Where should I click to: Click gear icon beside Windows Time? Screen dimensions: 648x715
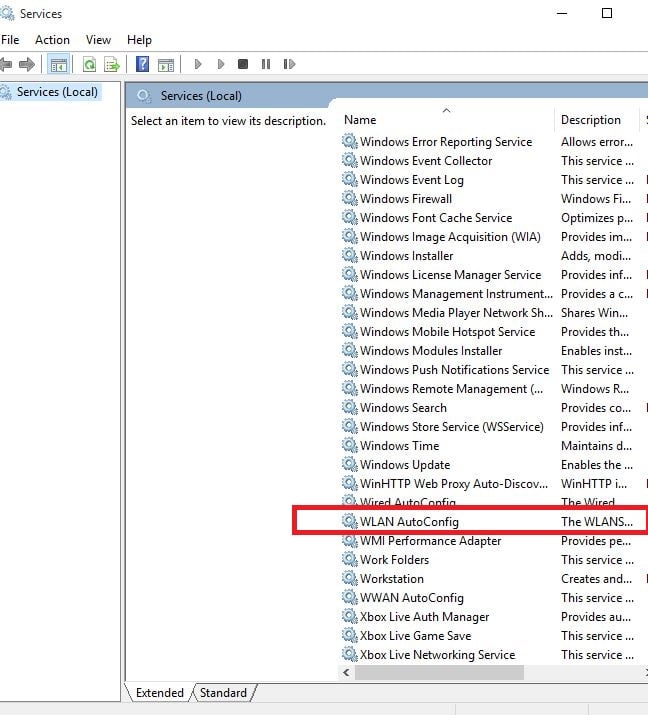[350, 445]
